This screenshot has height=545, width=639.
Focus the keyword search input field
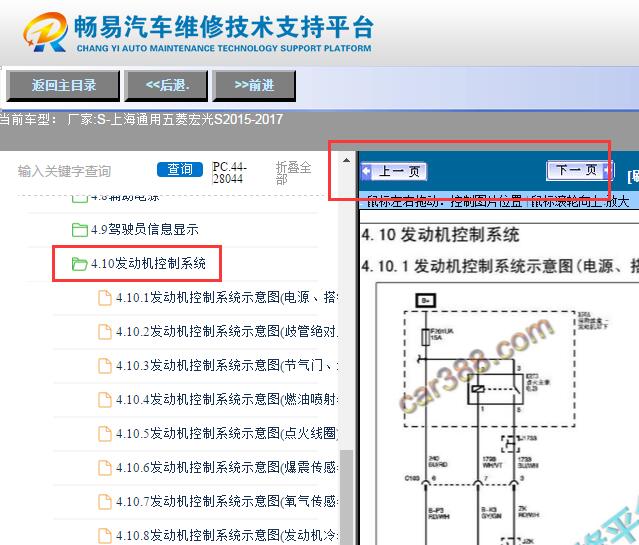(x=84, y=171)
